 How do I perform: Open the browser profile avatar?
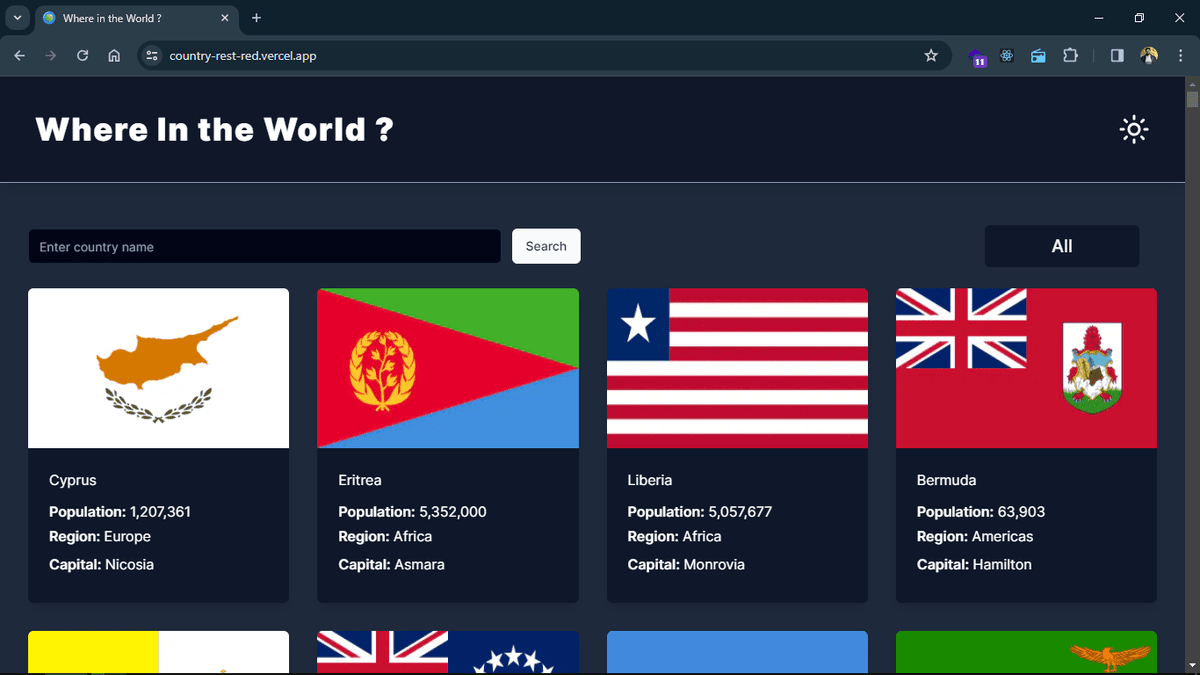point(1148,56)
